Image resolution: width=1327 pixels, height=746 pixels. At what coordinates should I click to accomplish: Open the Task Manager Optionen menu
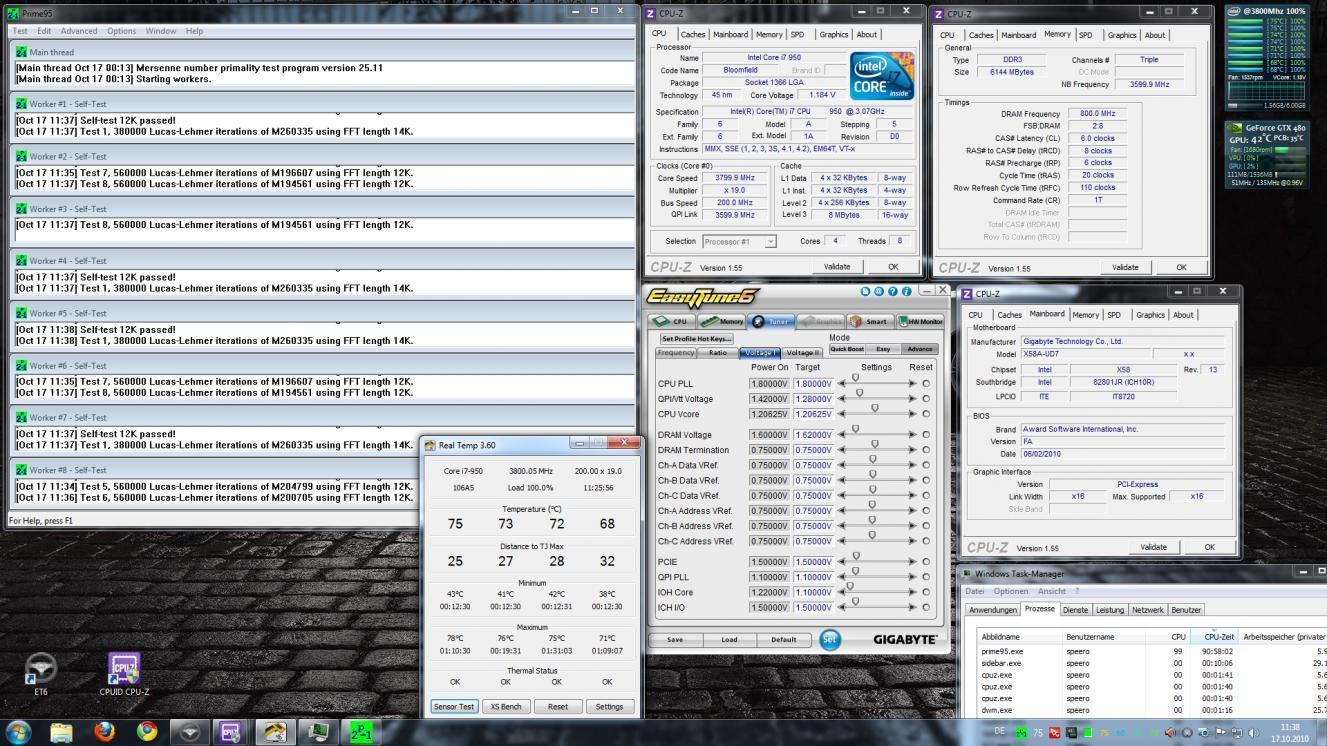[x=1012, y=591]
